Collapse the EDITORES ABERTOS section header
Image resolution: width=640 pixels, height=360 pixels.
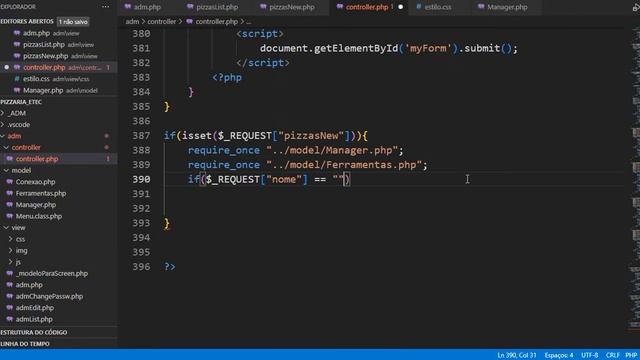pos(27,21)
